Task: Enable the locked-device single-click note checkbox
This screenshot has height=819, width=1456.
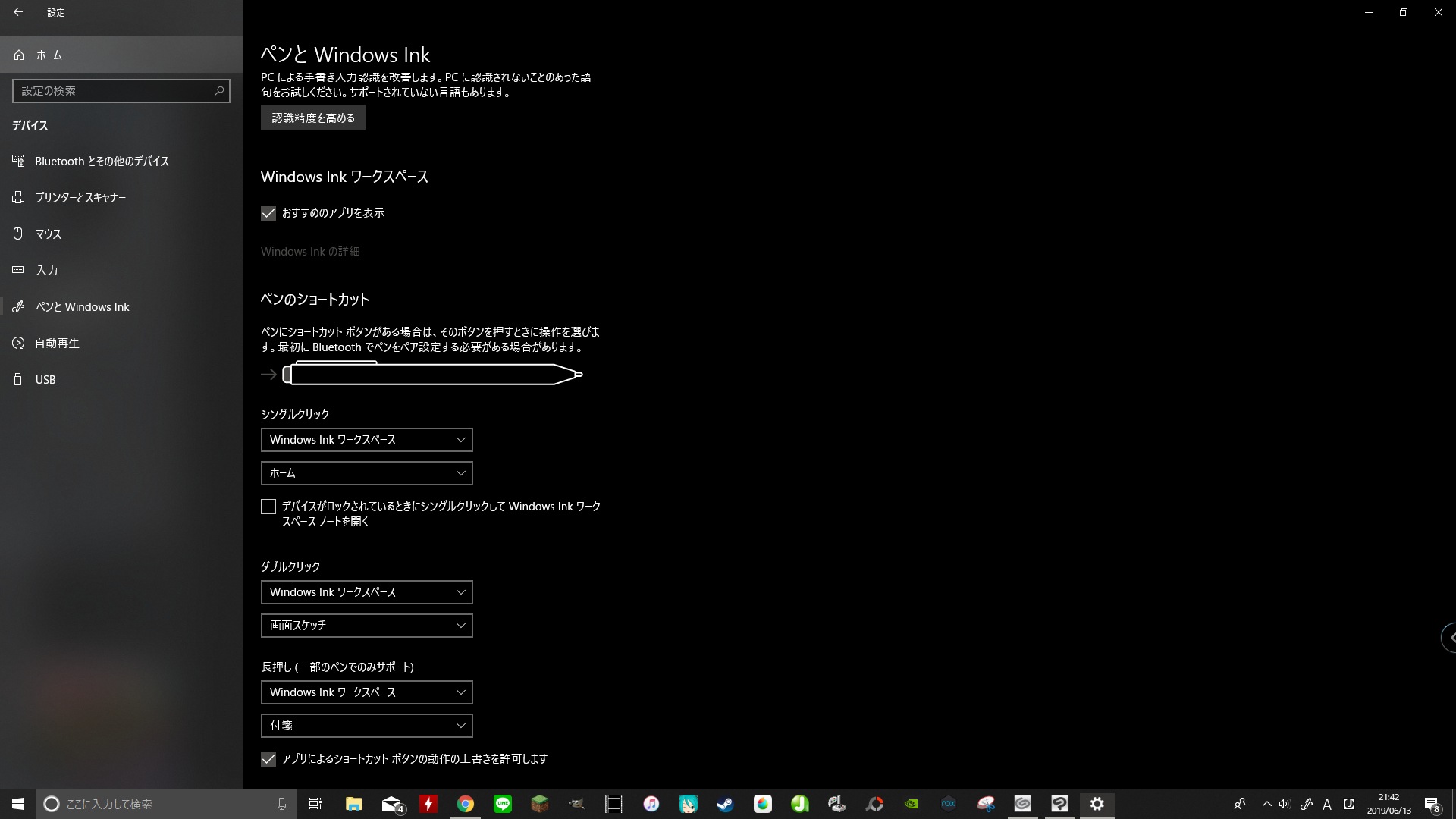Action: coord(268,507)
